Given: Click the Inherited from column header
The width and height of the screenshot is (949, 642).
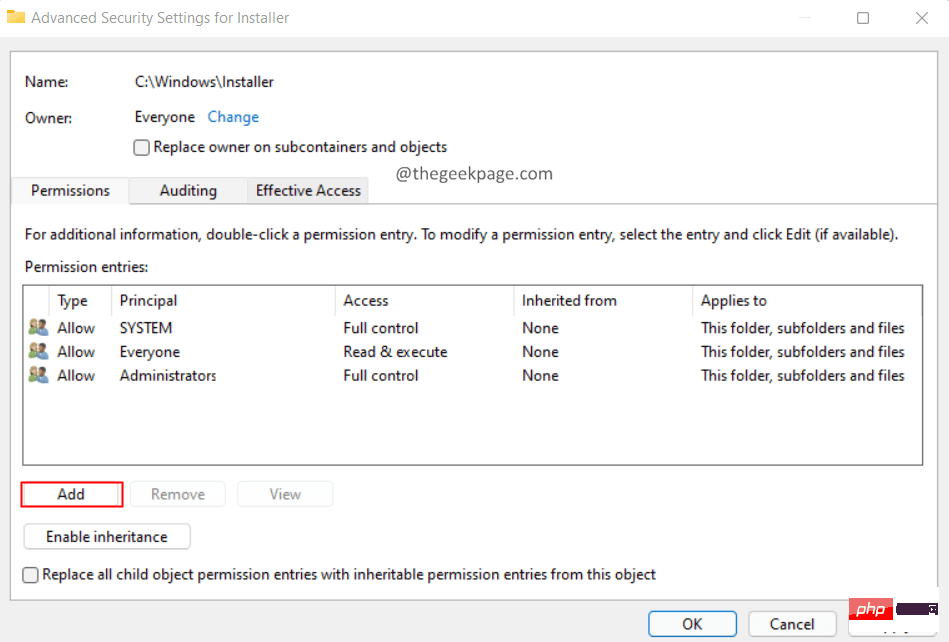Looking at the screenshot, I should (569, 300).
